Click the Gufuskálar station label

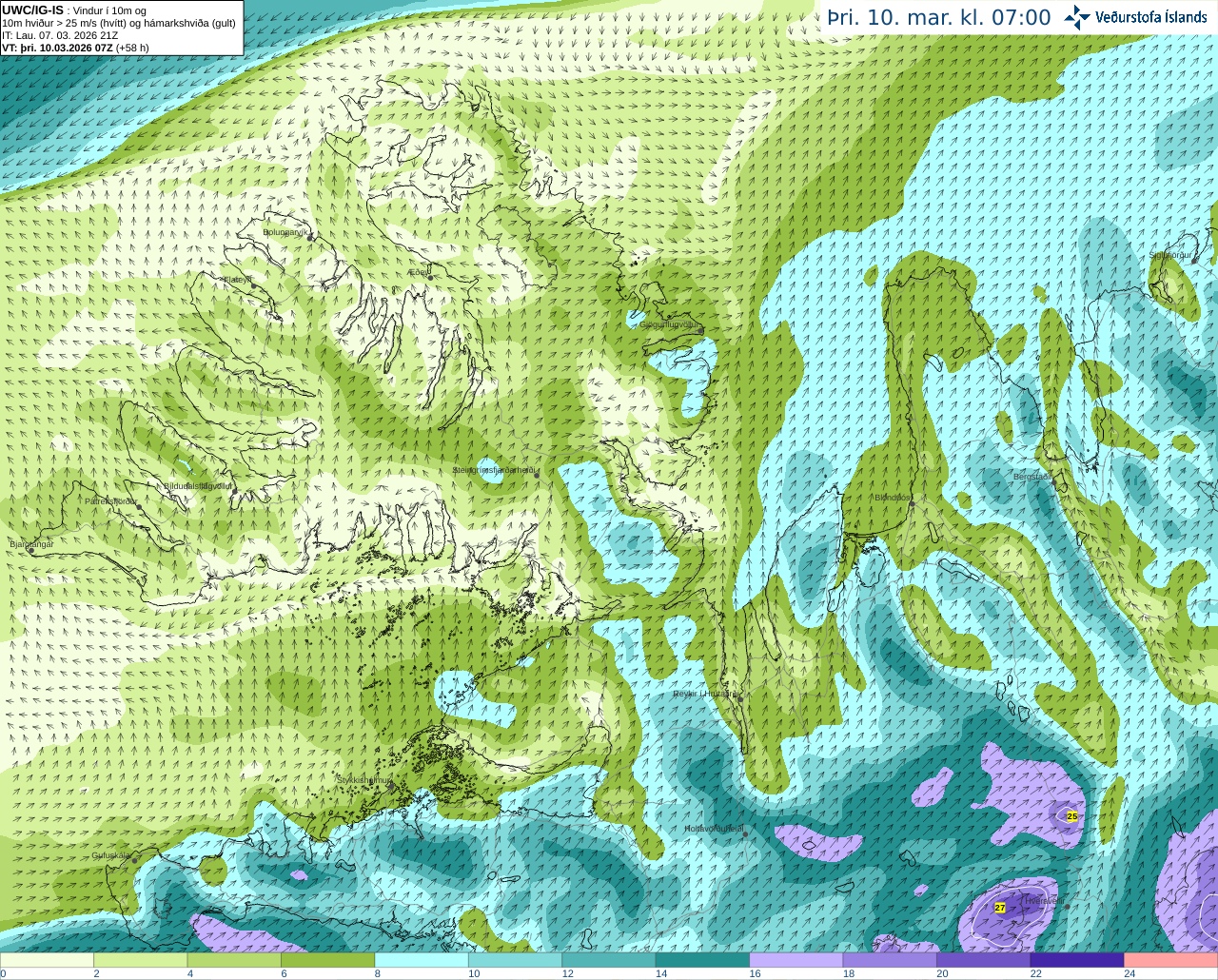coord(111,854)
